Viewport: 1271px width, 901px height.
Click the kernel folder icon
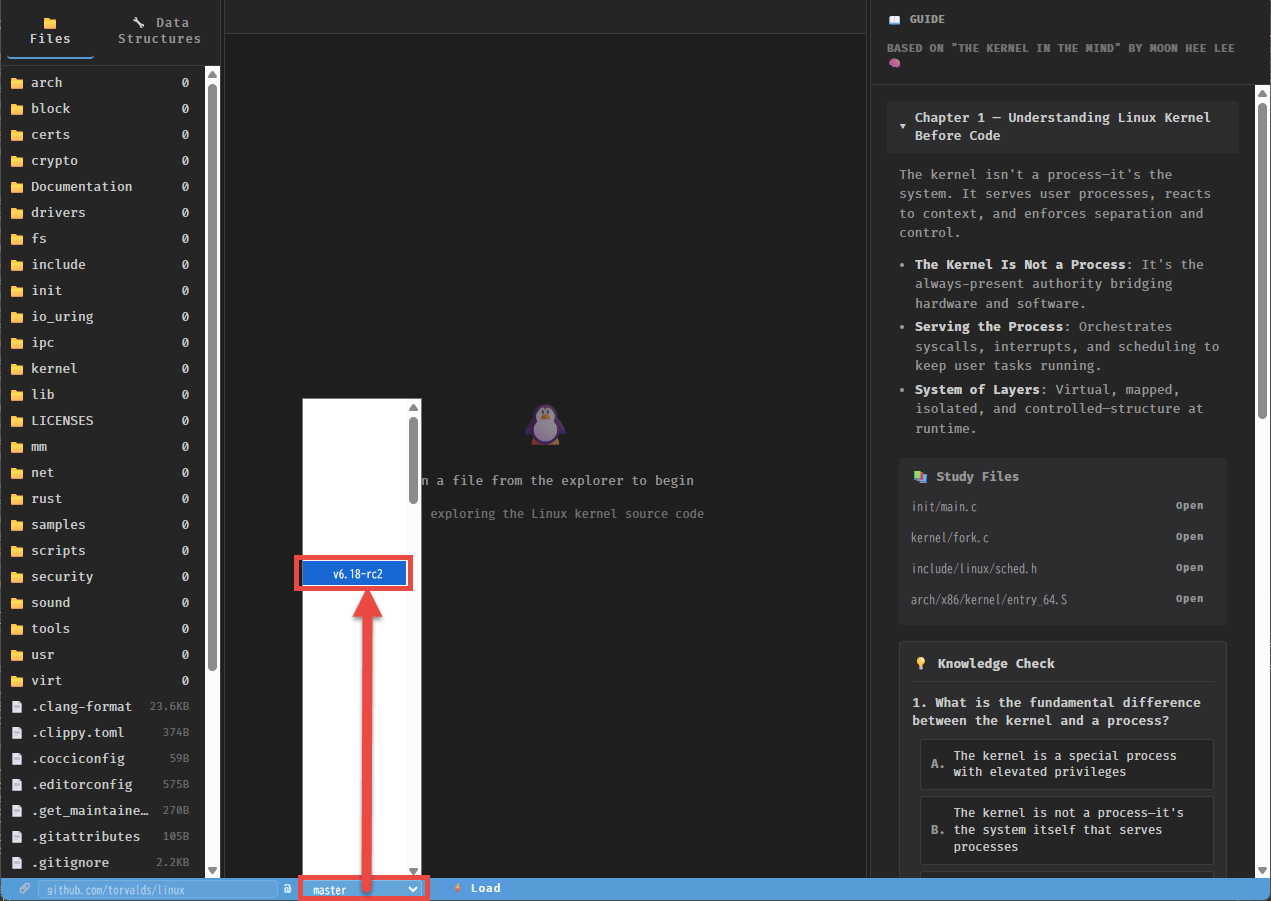[x=17, y=369]
